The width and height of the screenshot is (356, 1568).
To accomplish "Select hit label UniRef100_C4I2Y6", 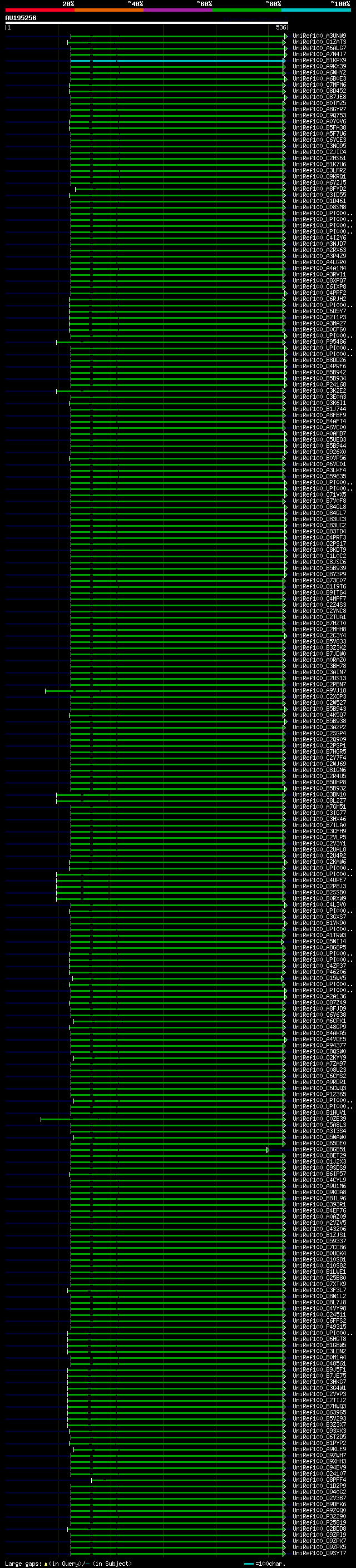I will 319,238.
